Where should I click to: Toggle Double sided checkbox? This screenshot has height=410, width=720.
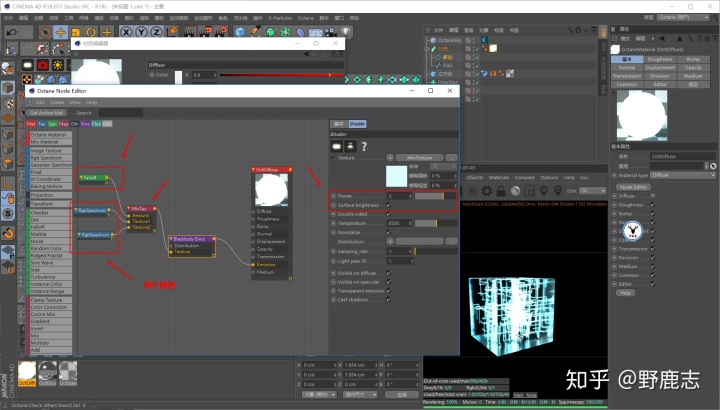(389, 213)
